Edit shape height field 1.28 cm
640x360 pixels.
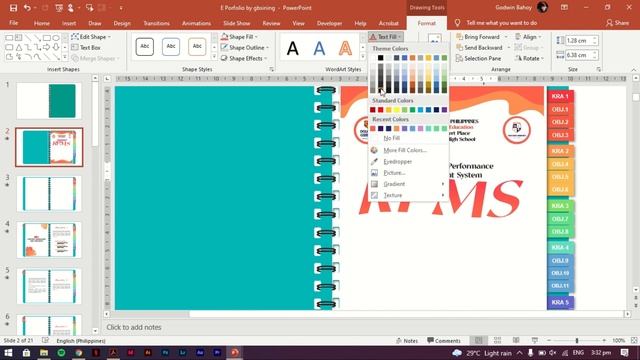[578, 40]
